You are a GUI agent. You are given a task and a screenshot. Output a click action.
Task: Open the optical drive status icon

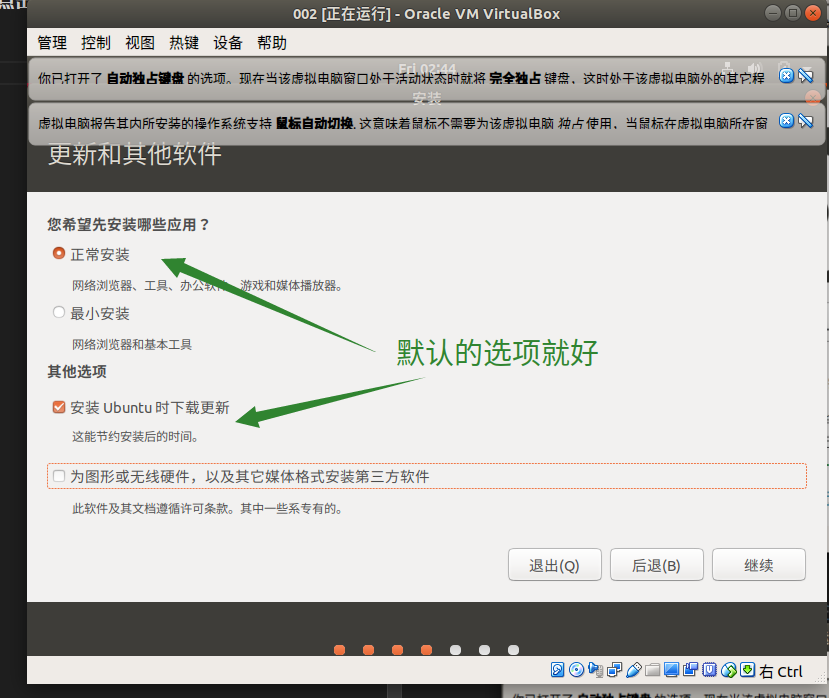point(576,670)
